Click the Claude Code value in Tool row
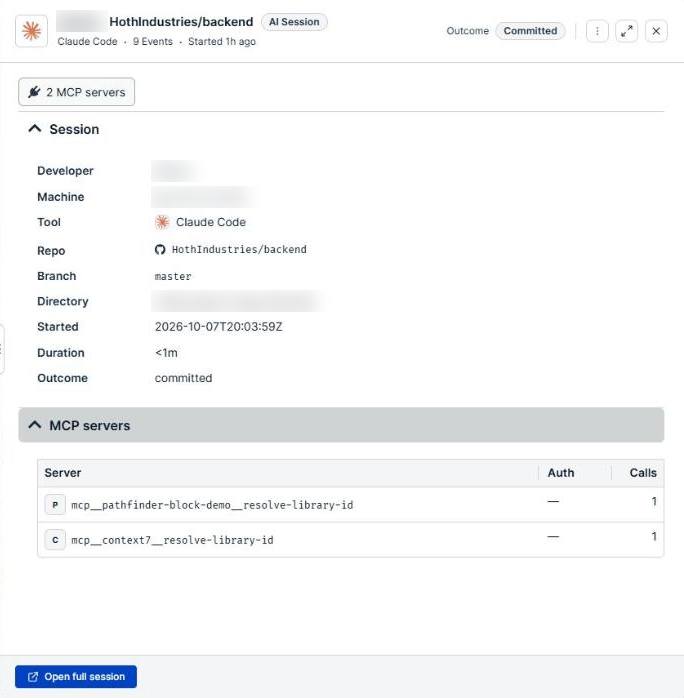Viewport: 684px width, 698px height. point(210,222)
